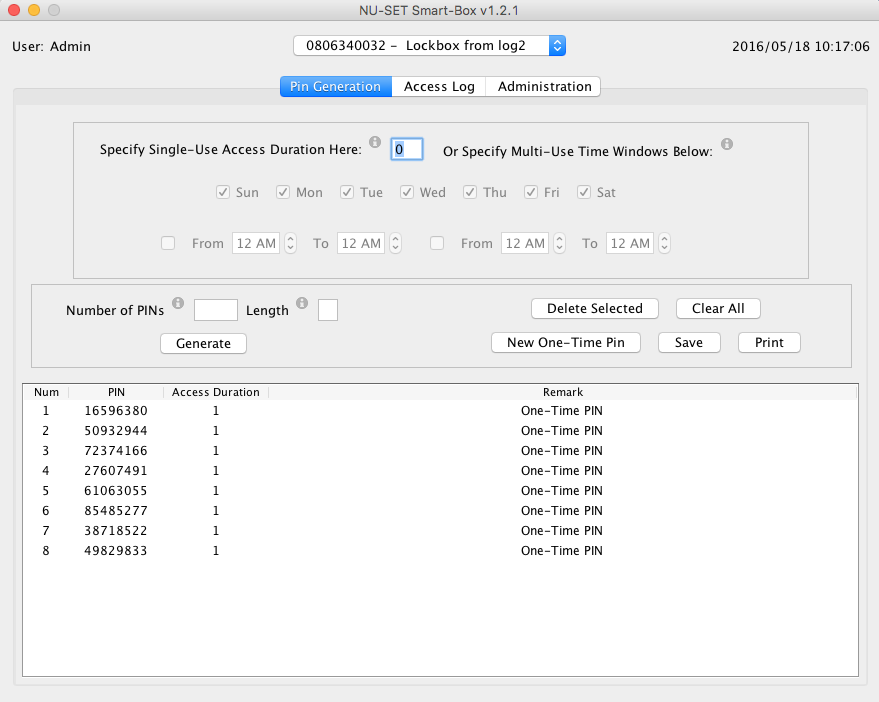Select PIN 61063055 row
This screenshot has height=702, width=879.
(440, 491)
